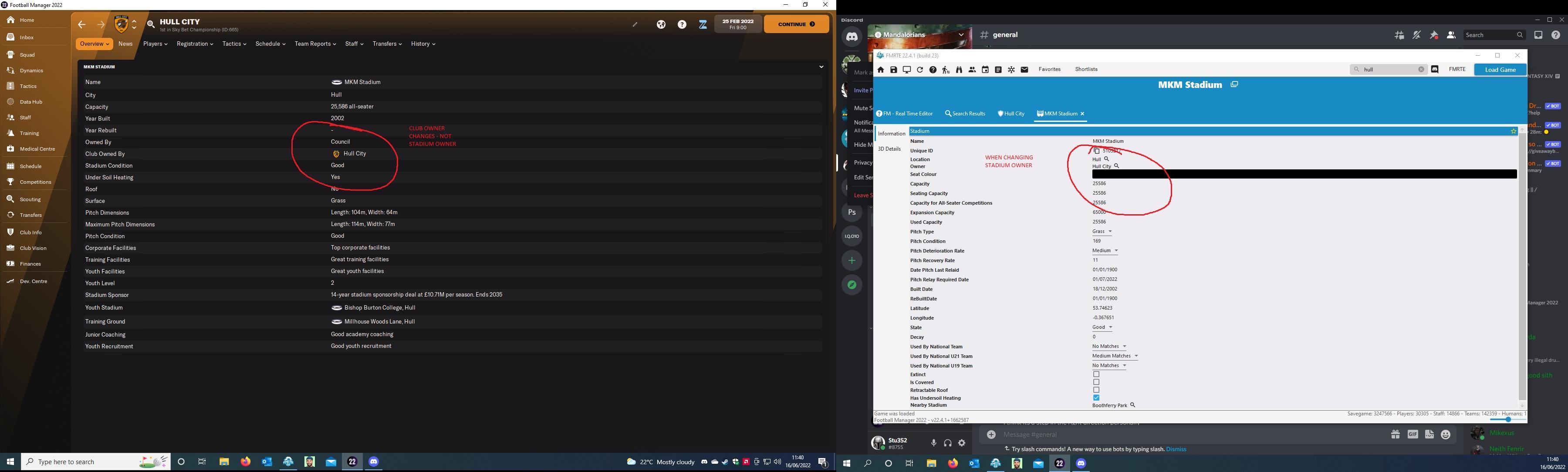The width and height of the screenshot is (1568, 472).
Task: Enable the Retractable Roof checkbox
Action: click(x=1096, y=389)
